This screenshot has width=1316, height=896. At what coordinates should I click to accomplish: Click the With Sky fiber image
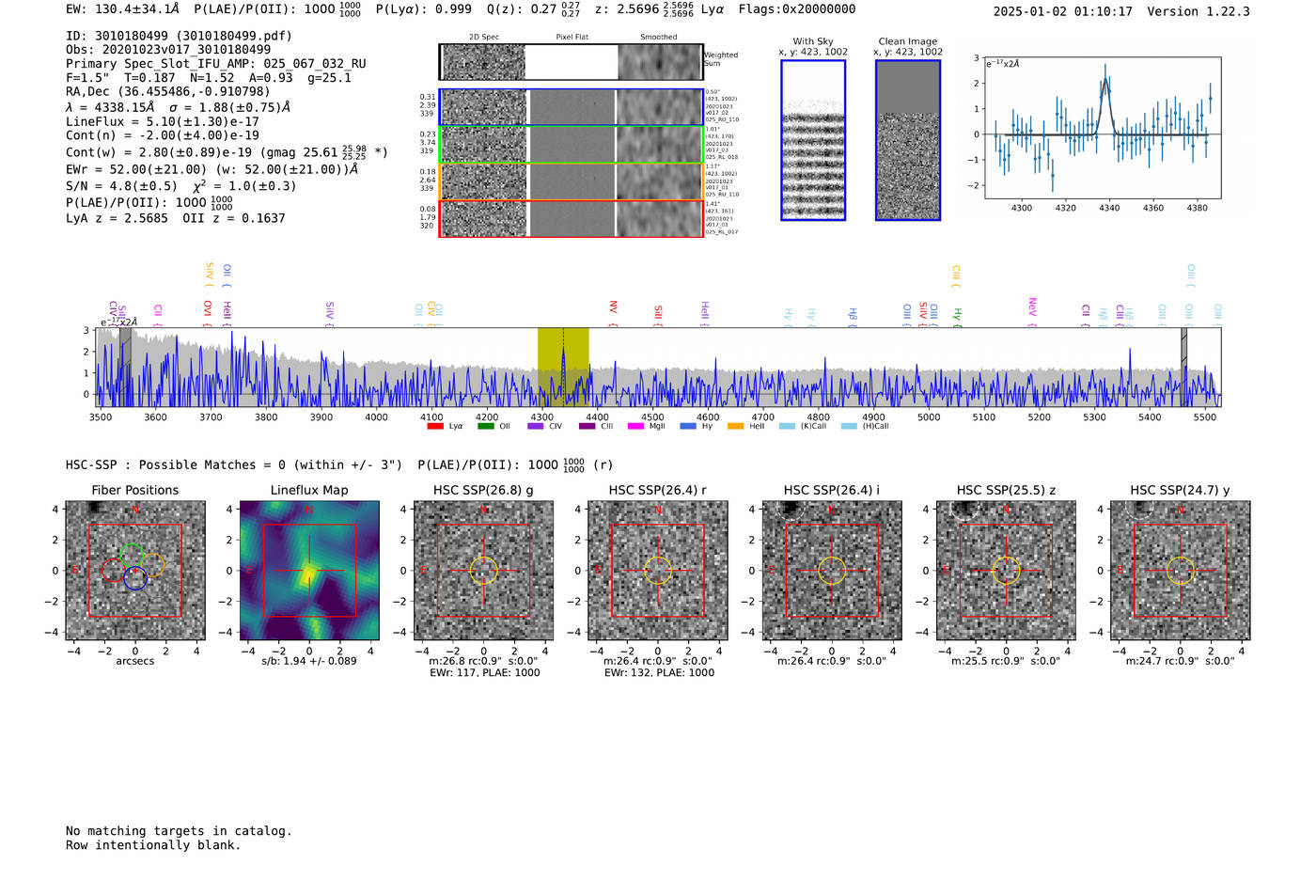pyautogui.click(x=813, y=140)
